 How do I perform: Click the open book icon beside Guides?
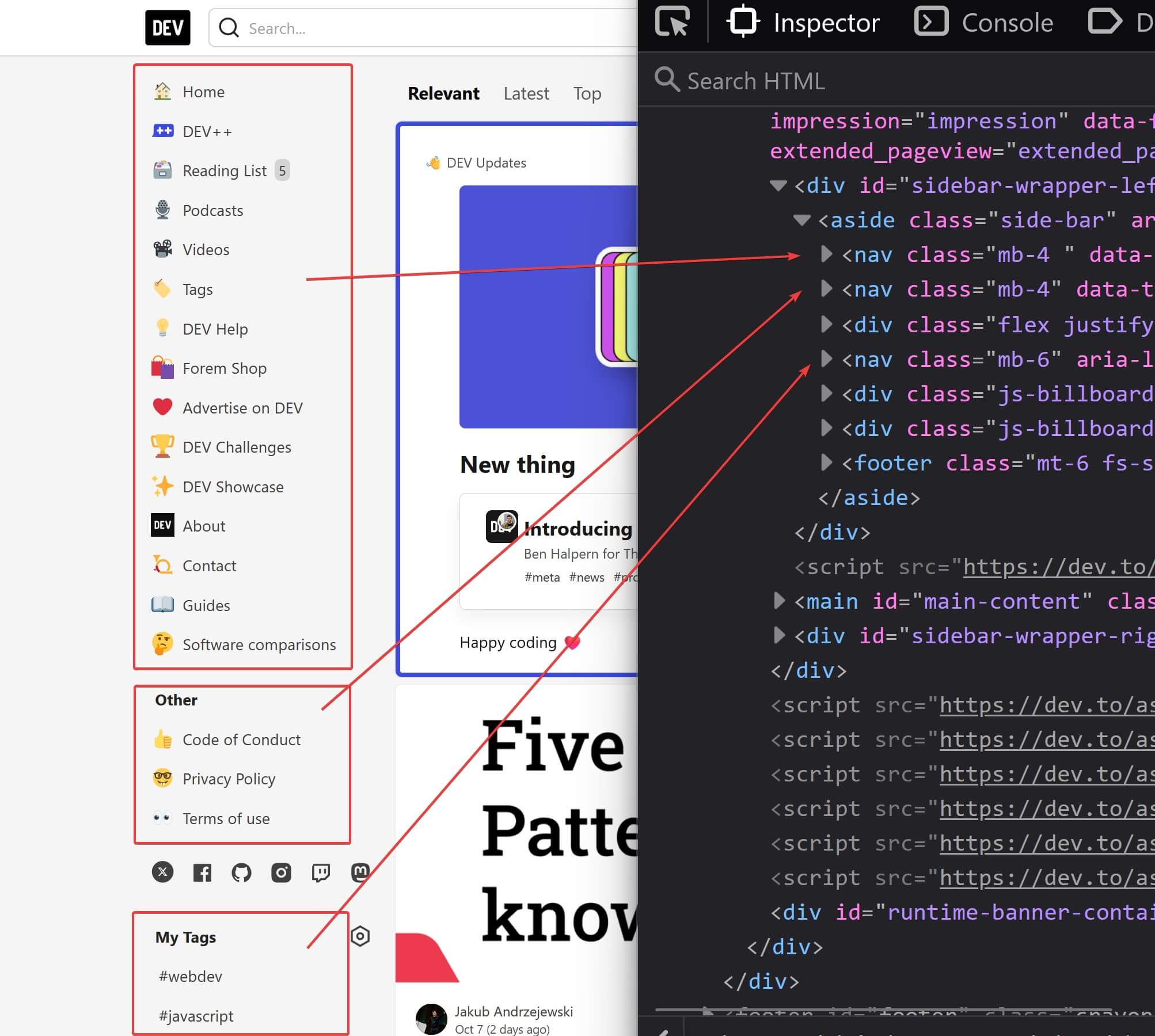162,605
